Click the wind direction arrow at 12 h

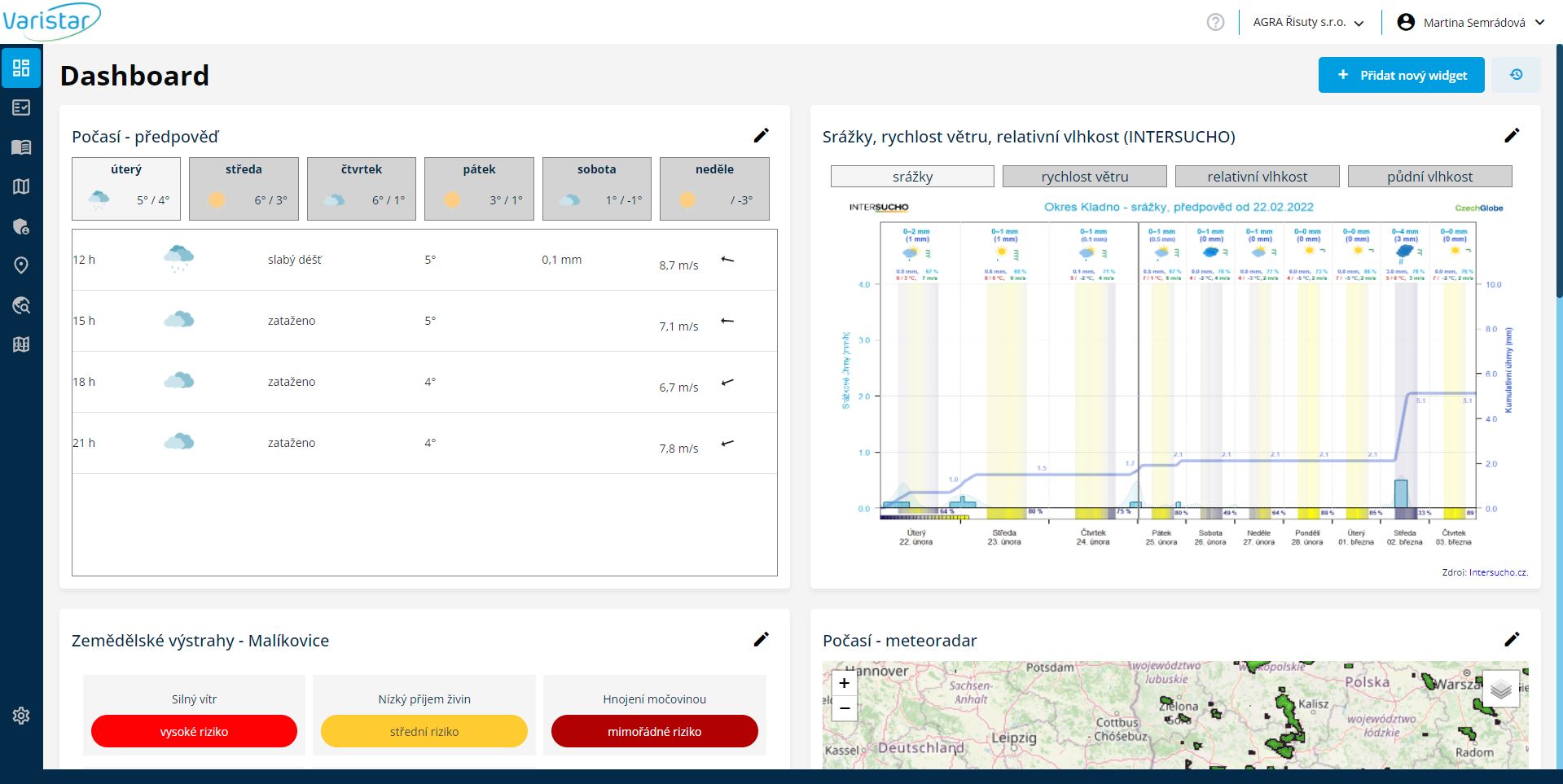728,260
